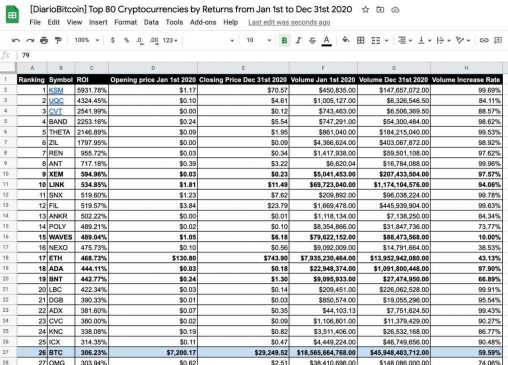Open the View menu
Image resolution: width=508 pixels, height=365 pixels.
coord(74,22)
